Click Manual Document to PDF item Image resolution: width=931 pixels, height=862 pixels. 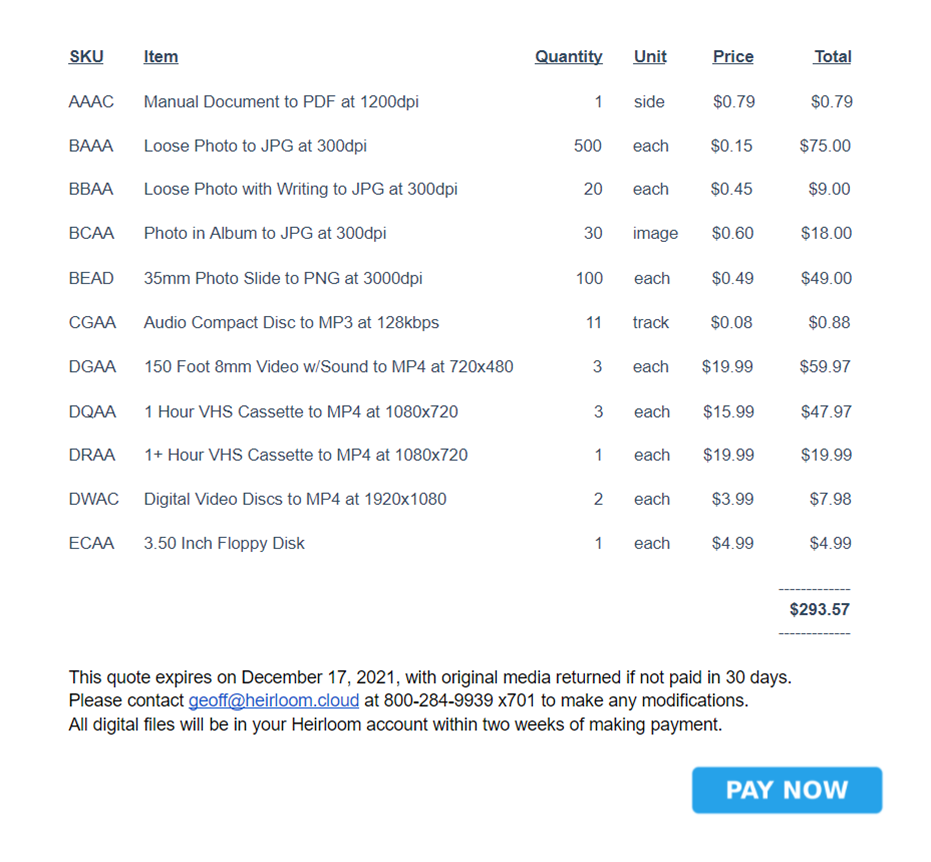click(x=281, y=102)
